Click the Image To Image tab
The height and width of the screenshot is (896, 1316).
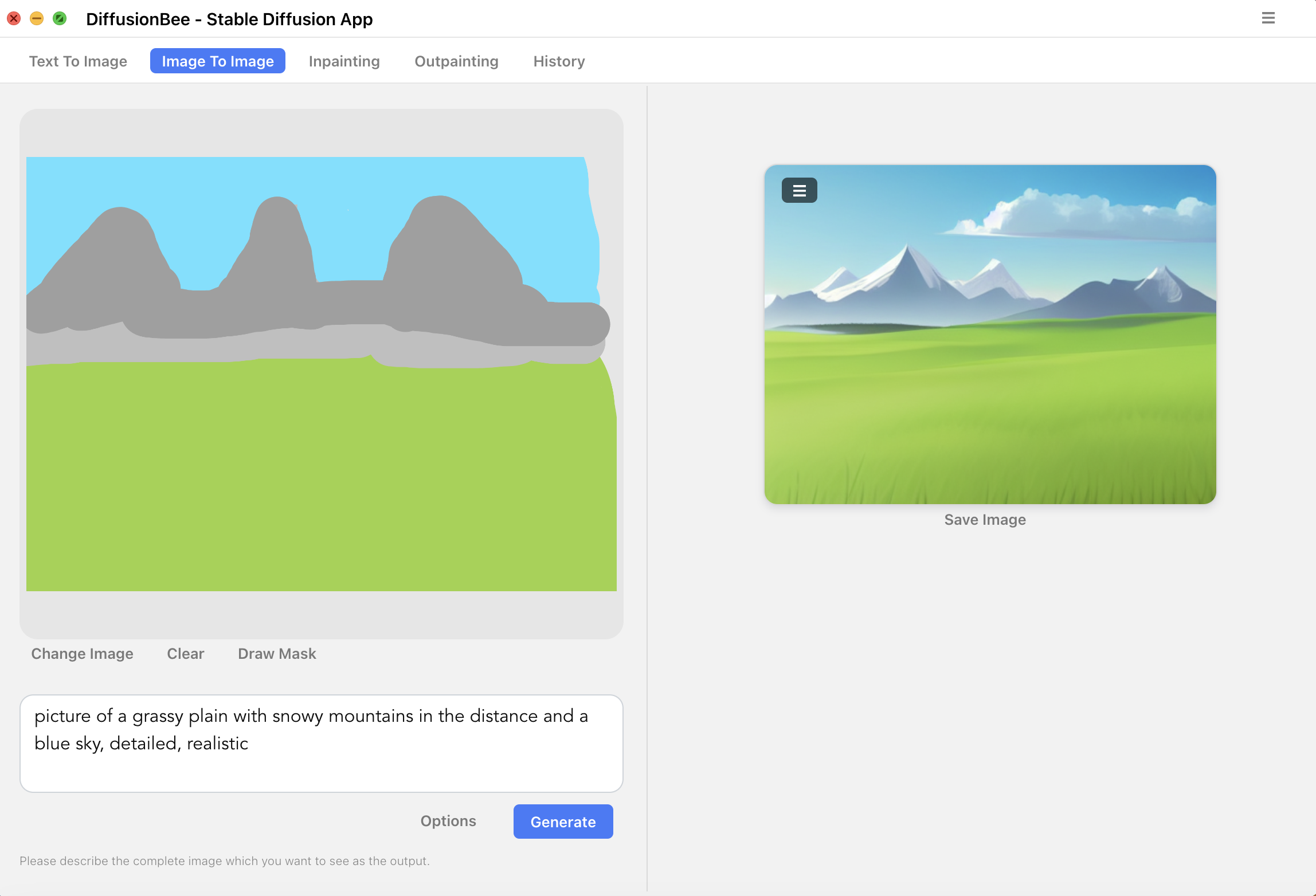(x=217, y=61)
